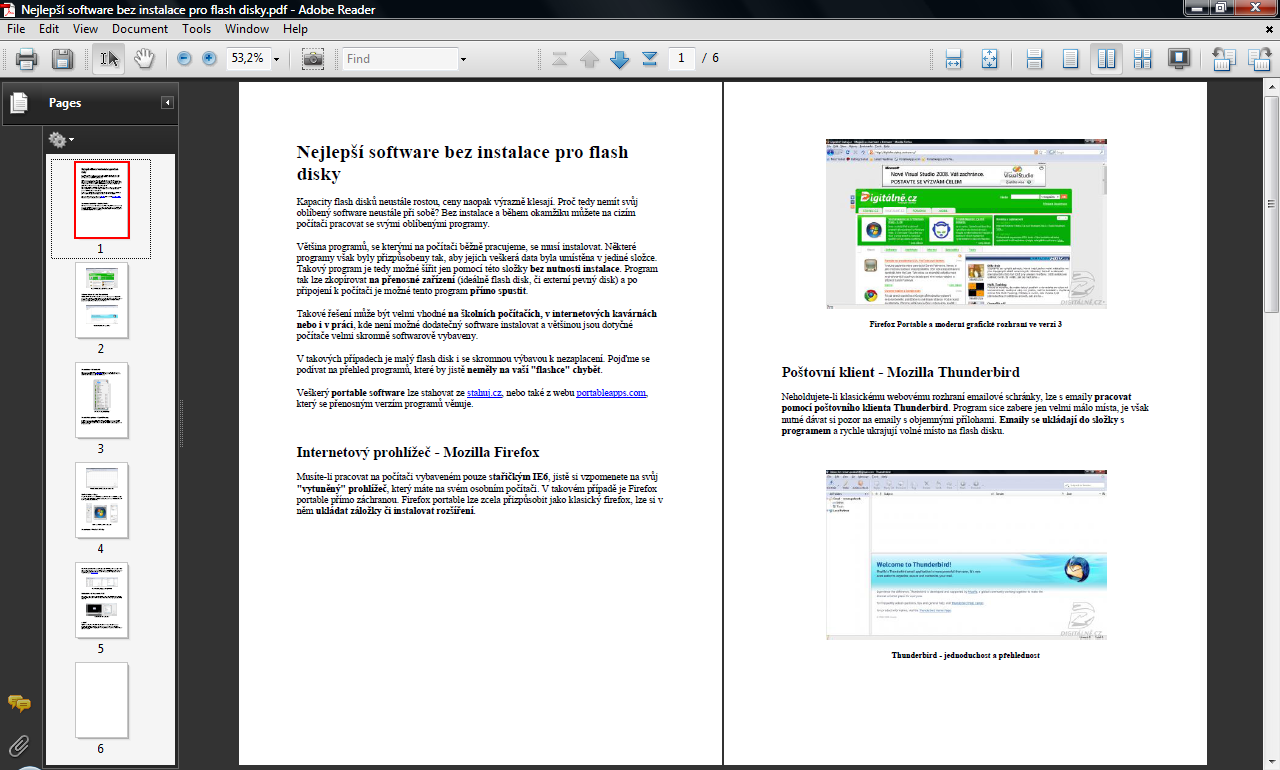
Task: Follow the stahuj.cz link in document
Action: tap(484, 393)
